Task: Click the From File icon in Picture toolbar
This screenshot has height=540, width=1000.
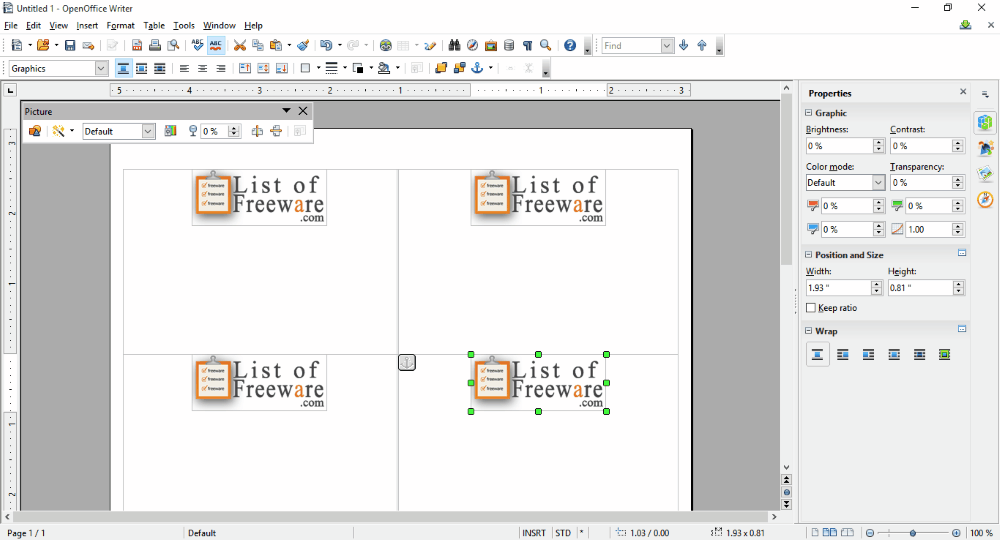Action: pos(35,131)
